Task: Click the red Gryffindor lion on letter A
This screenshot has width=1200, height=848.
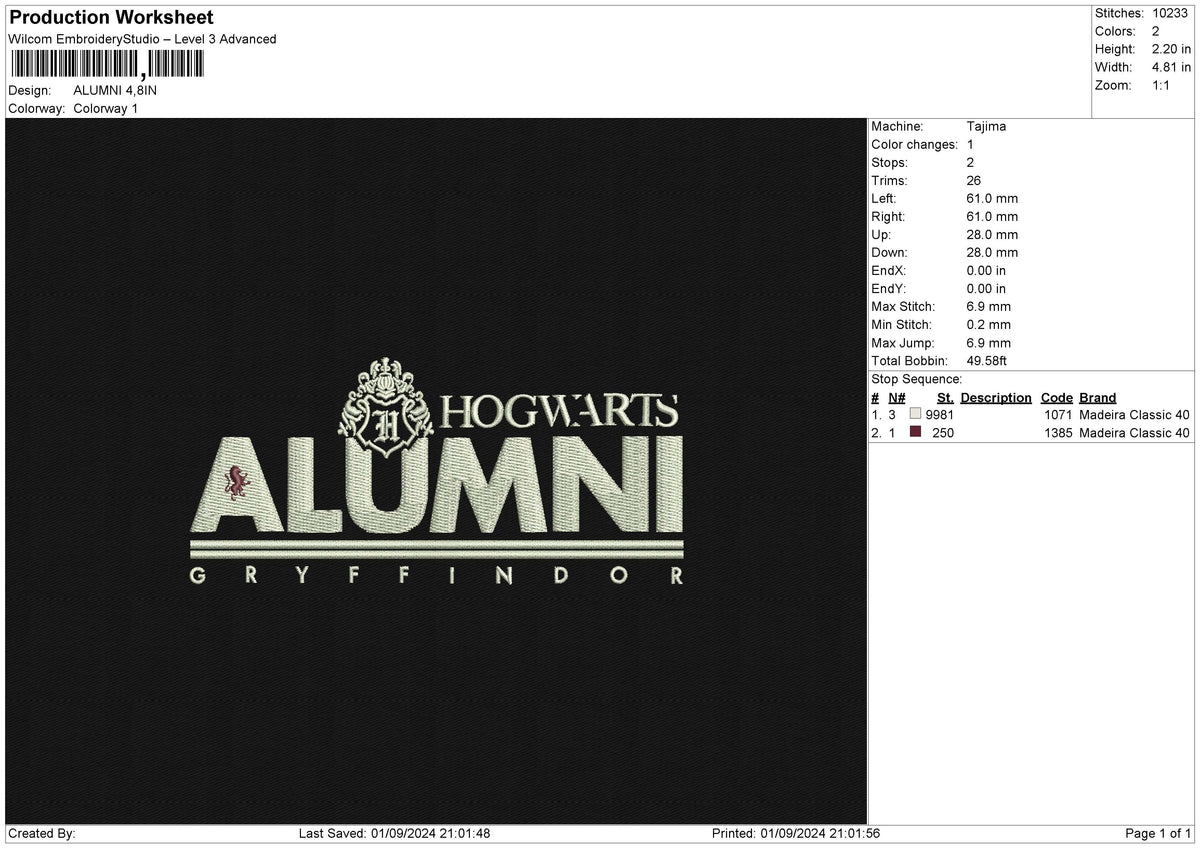Action: 237,482
